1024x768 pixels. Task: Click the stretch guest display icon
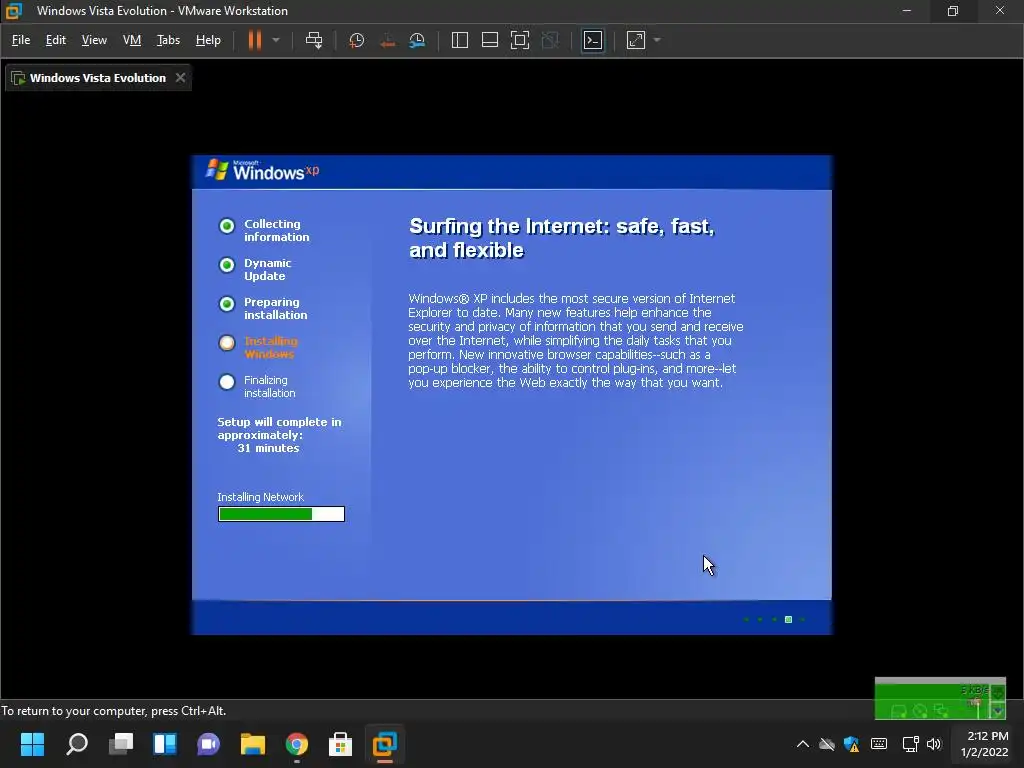(636, 40)
